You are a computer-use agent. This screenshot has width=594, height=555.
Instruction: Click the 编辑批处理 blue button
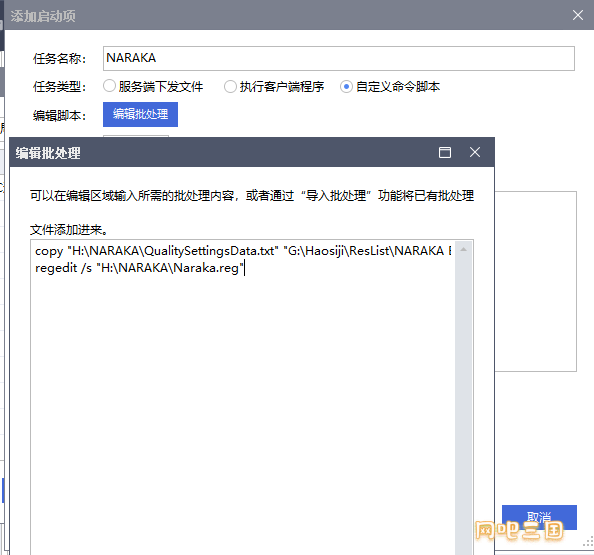point(140,114)
